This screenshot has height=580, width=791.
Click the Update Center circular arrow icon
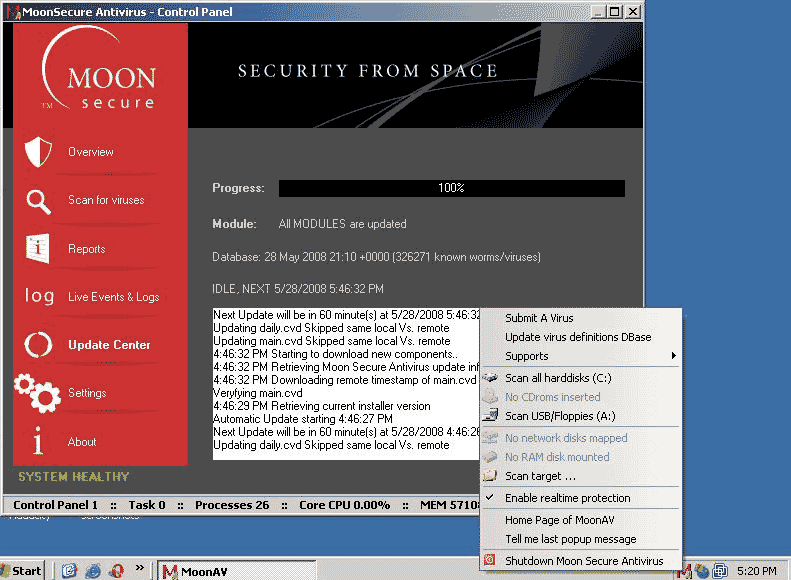[38, 345]
